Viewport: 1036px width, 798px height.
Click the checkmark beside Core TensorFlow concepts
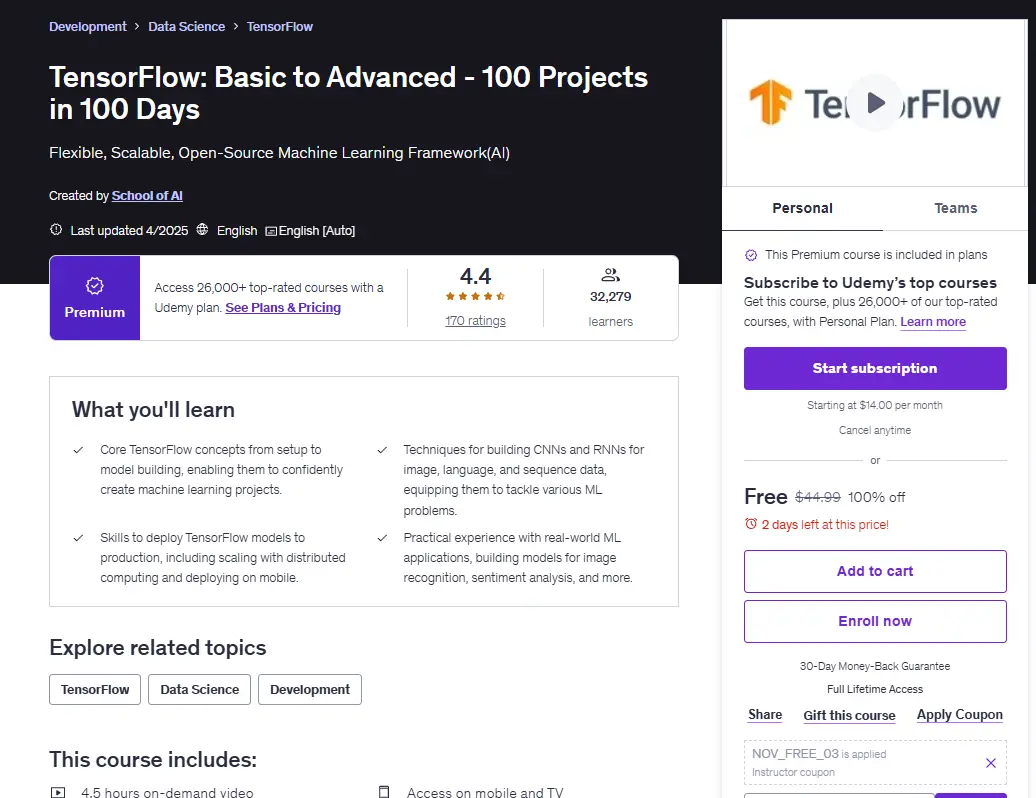(78, 450)
